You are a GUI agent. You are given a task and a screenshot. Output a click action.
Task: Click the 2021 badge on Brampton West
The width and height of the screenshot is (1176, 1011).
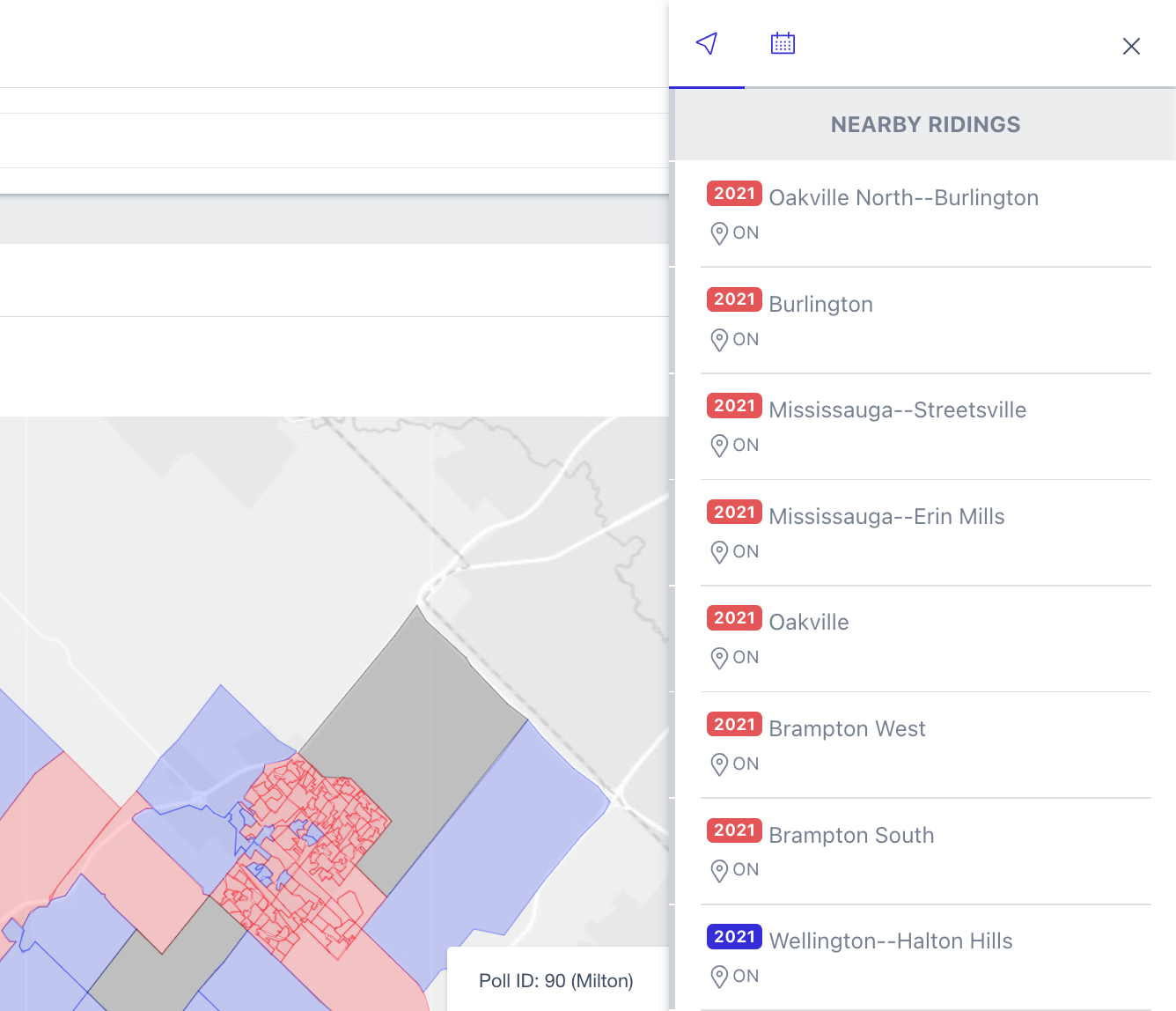coord(734,724)
